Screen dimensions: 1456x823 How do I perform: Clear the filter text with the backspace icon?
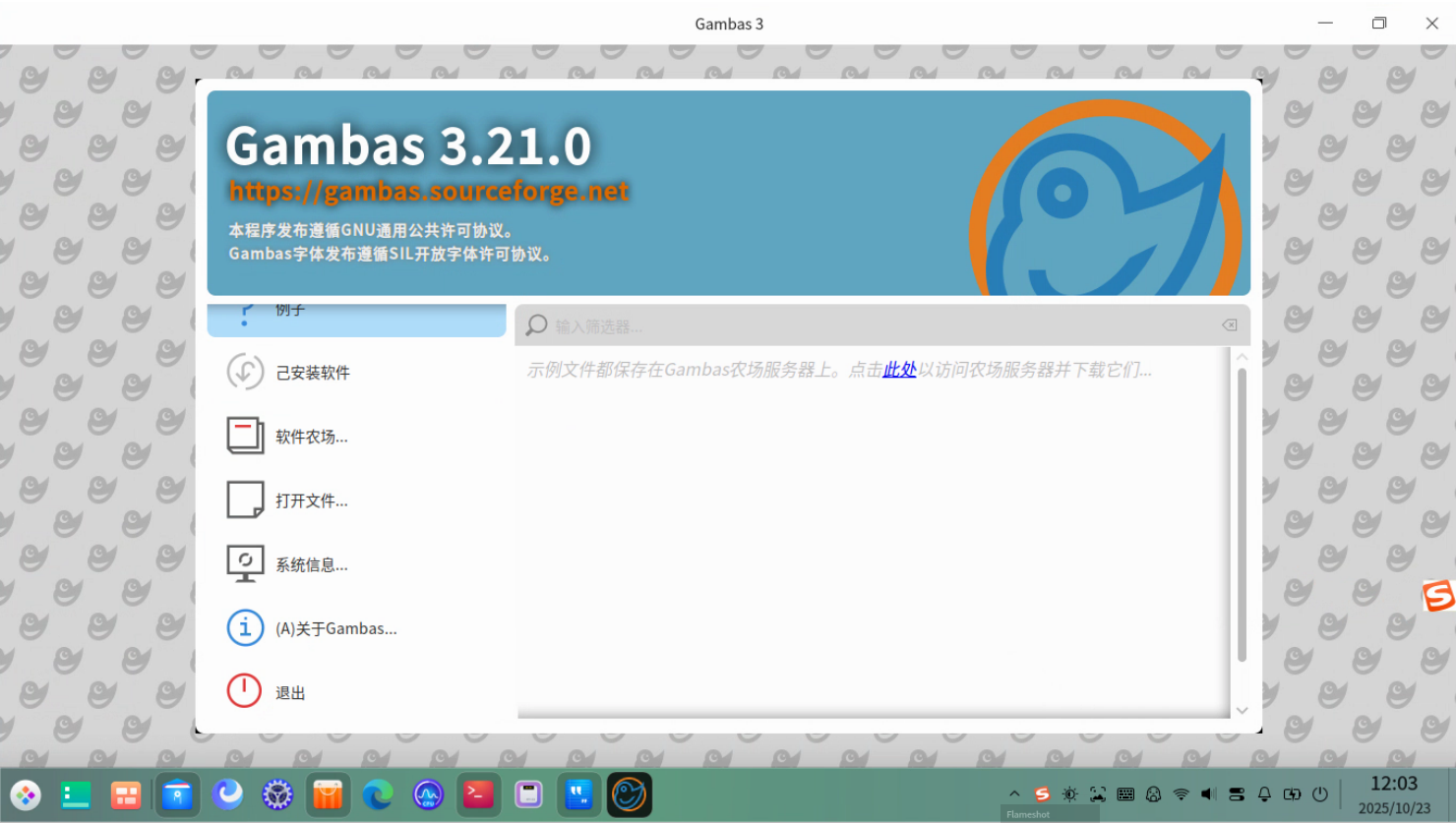coord(1230,325)
